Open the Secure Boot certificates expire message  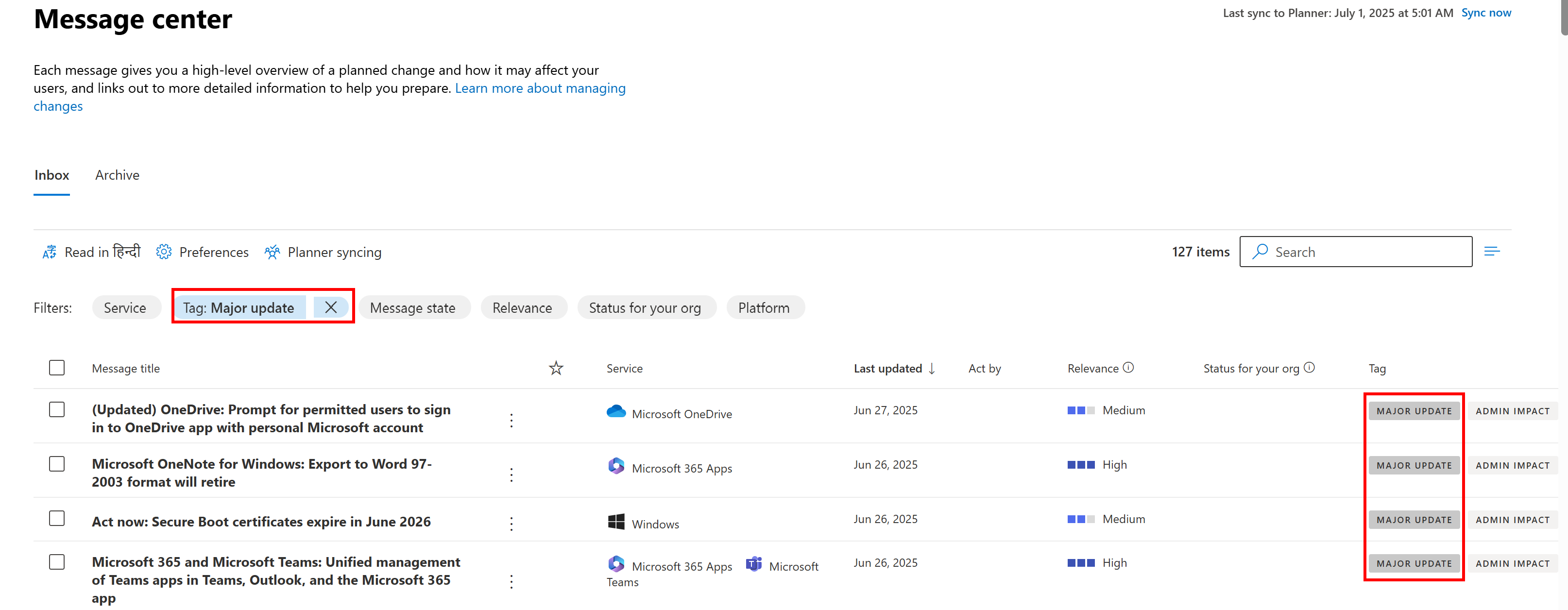click(261, 522)
